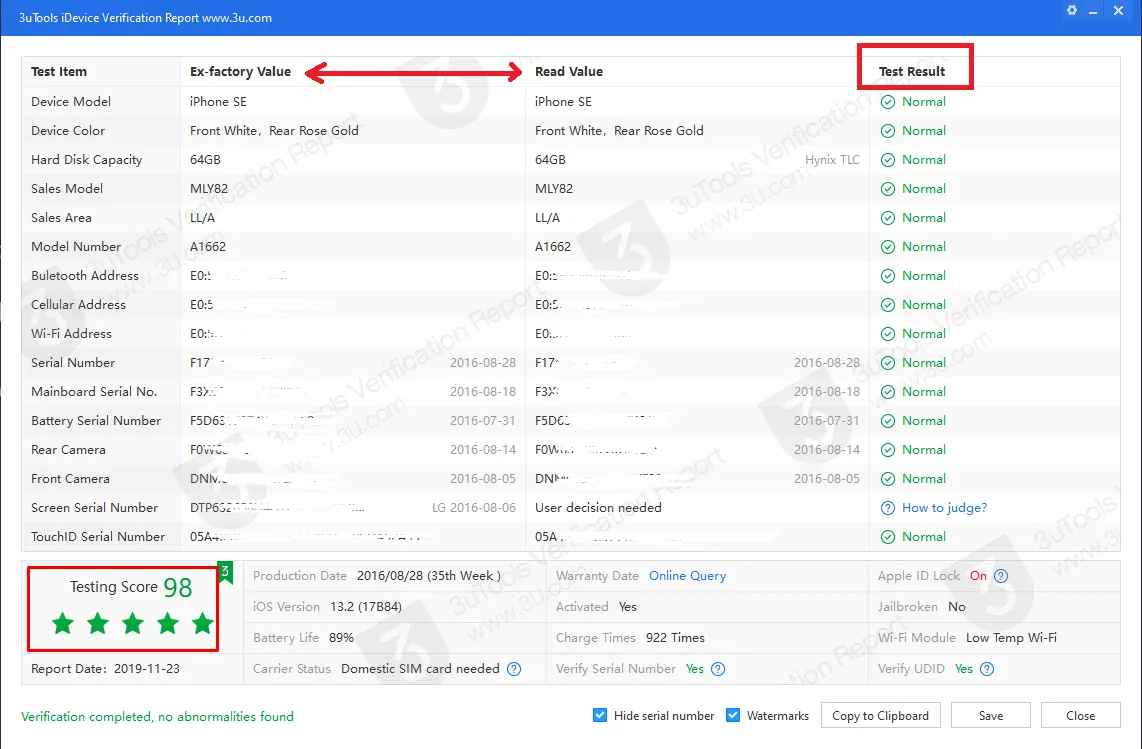Click the Copy to Clipboard button
1142x749 pixels.
tap(880, 715)
